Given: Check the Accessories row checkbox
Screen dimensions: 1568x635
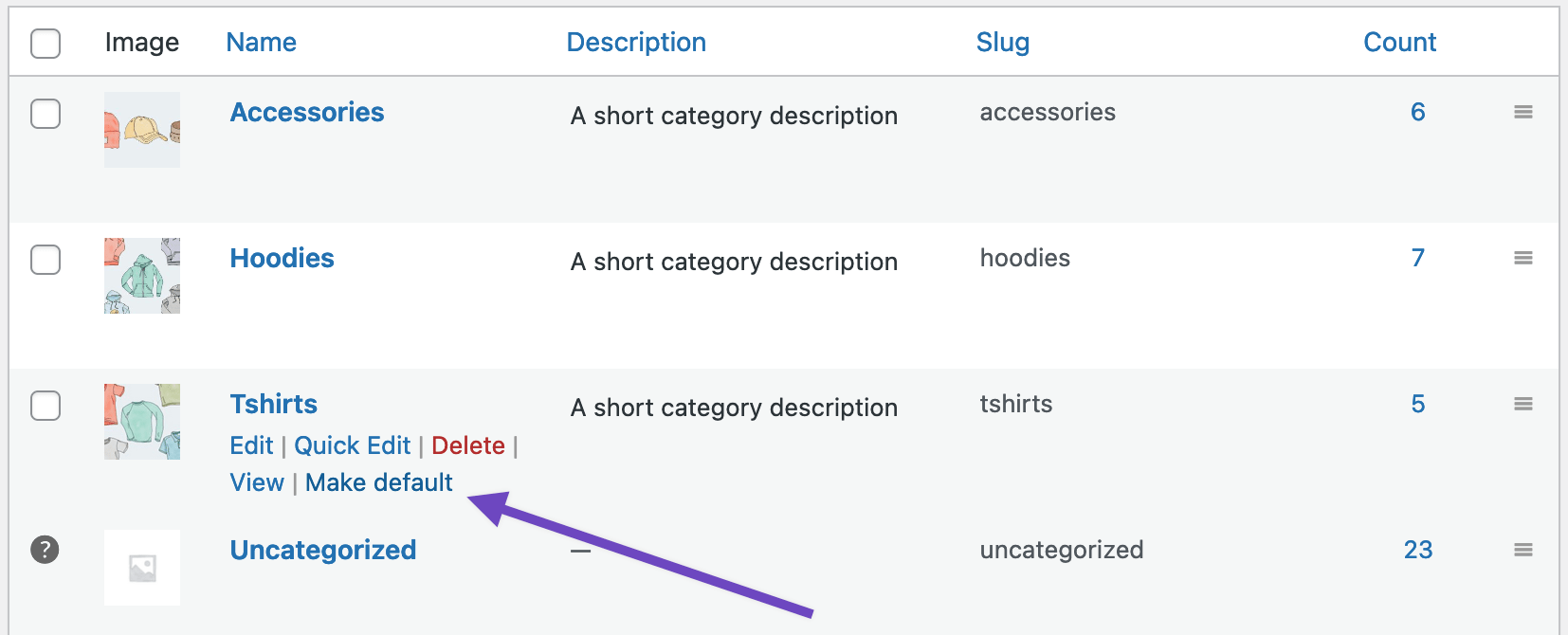Looking at the screenshot, I should point(45,114).
